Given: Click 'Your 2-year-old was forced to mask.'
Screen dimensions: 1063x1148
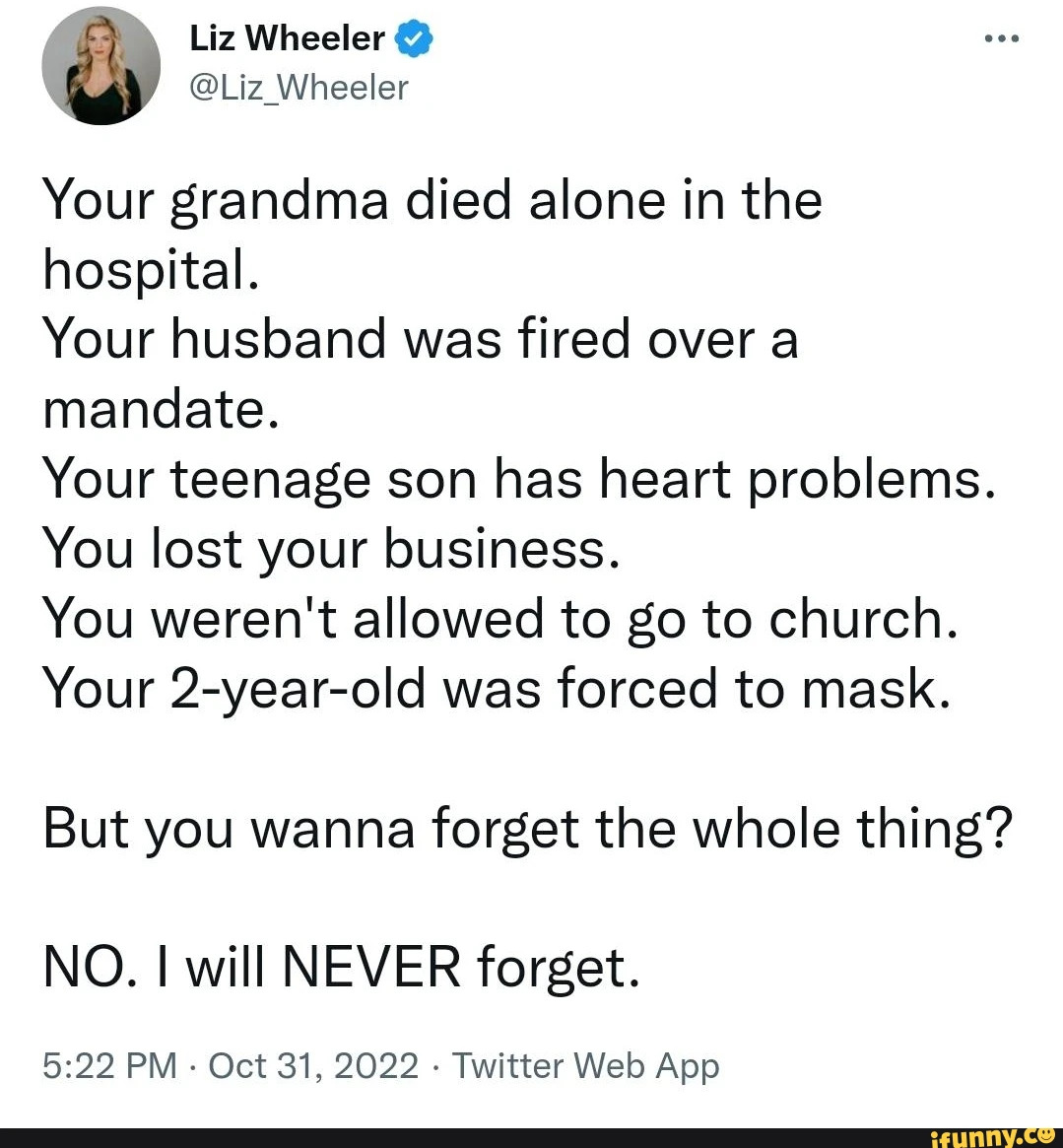Looking at the screenshot, I should point(498,690).
